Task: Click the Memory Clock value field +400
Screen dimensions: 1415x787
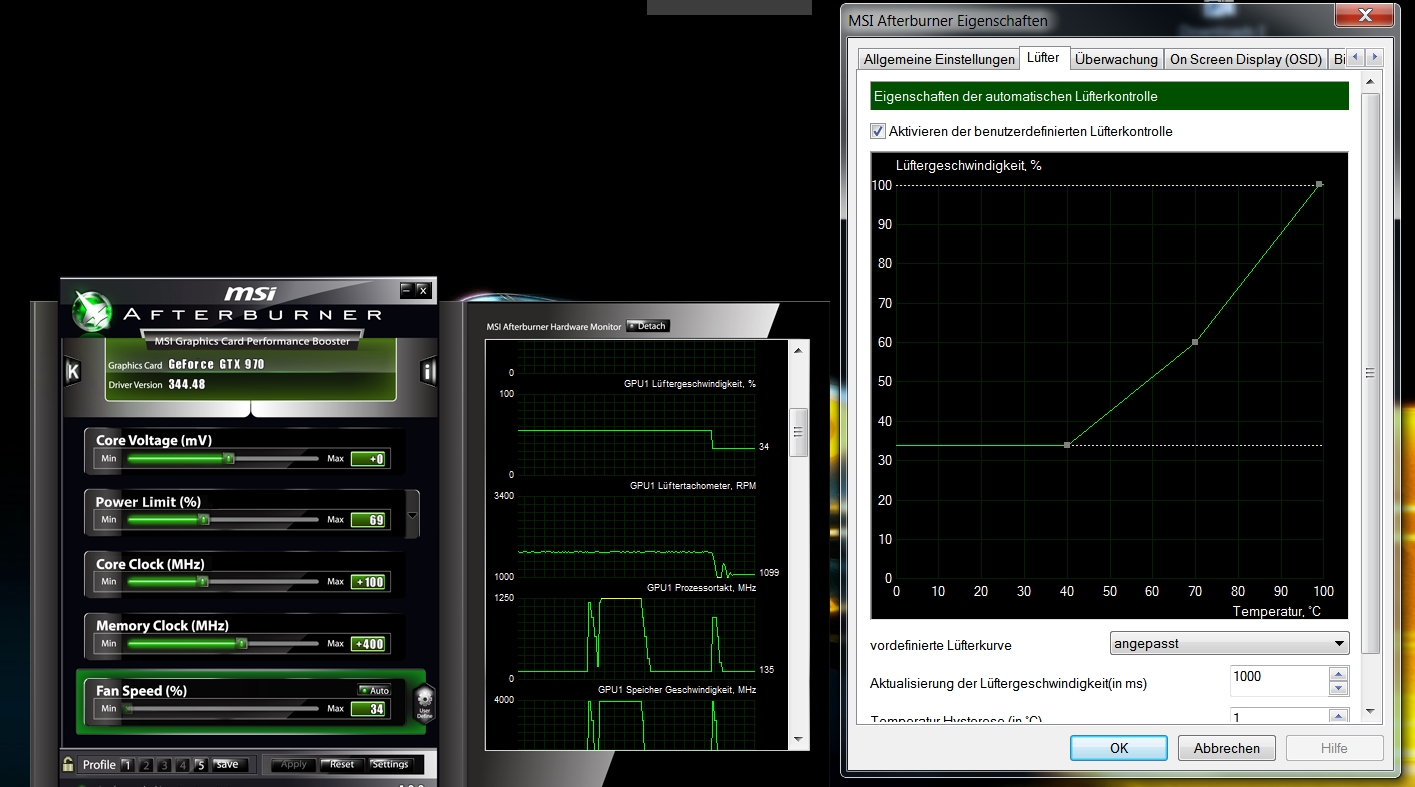Action: (x=368, y=644)
